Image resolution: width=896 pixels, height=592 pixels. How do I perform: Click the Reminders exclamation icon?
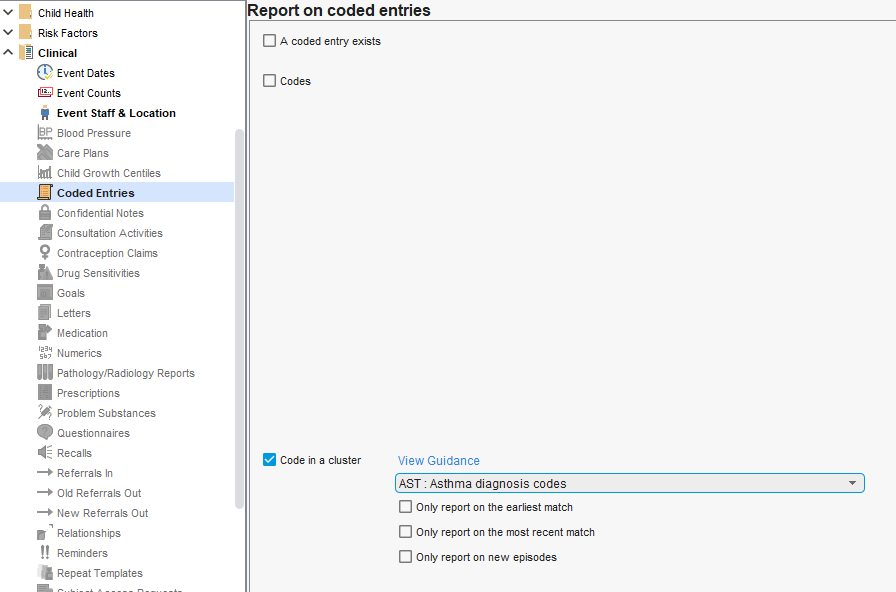(x=45, y=553)
